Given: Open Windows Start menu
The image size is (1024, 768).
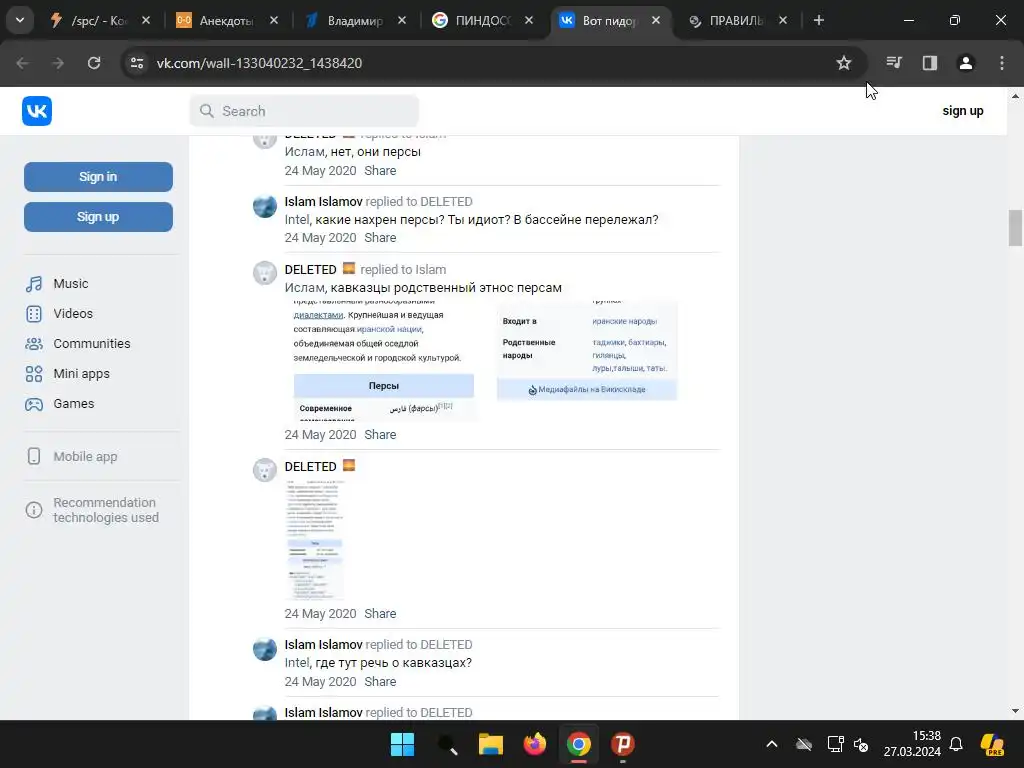Looking at the screenshot, I should pos(402,744).
